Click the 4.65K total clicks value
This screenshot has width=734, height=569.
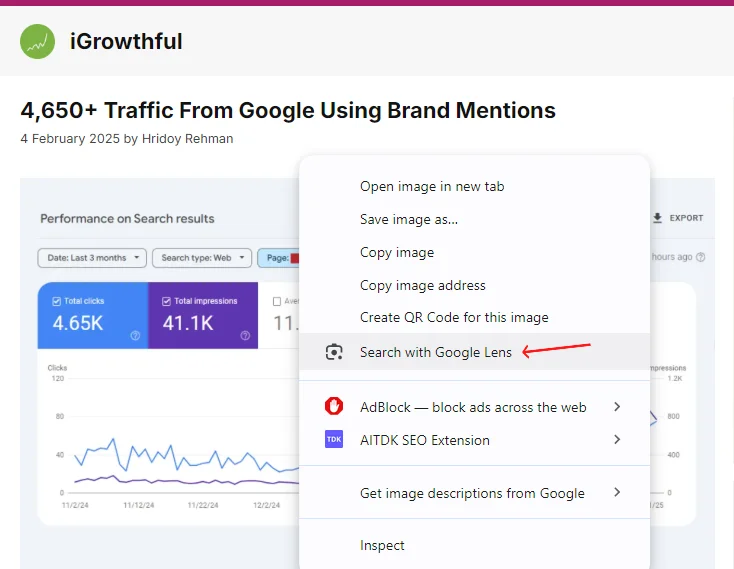78,323
